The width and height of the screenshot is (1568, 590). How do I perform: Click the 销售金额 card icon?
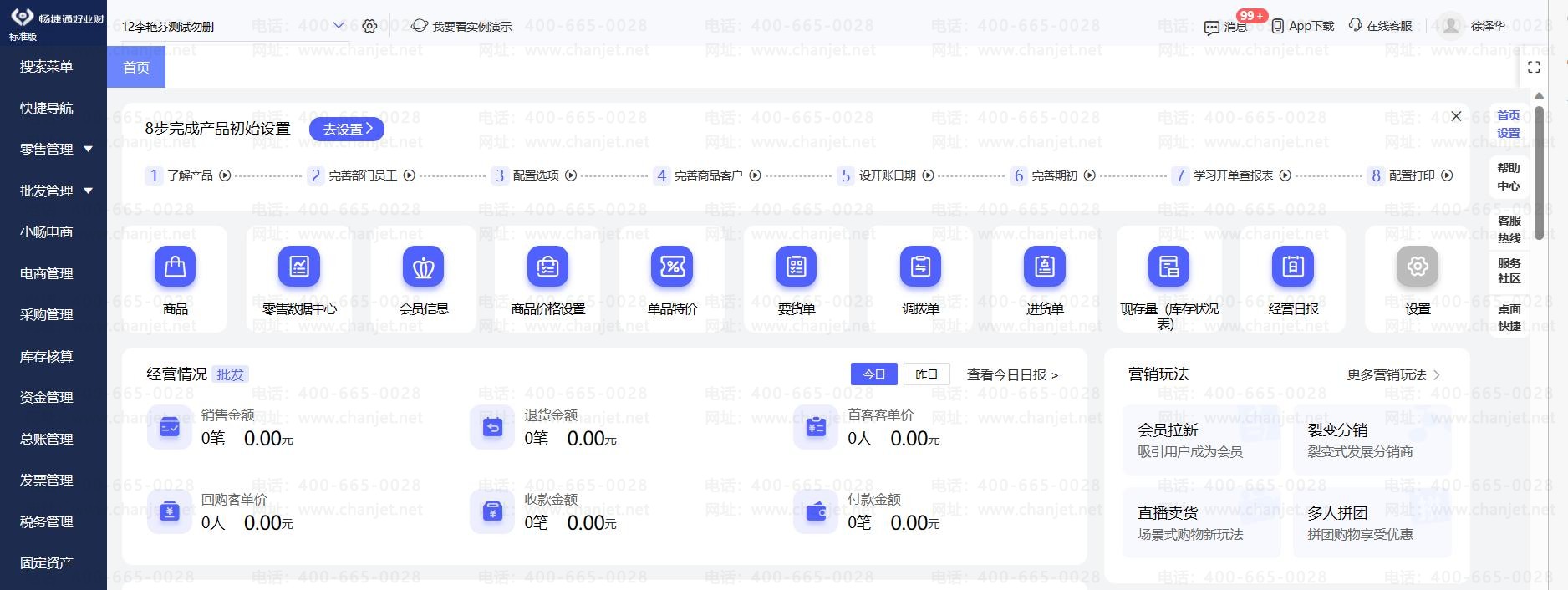click(170, 427)
